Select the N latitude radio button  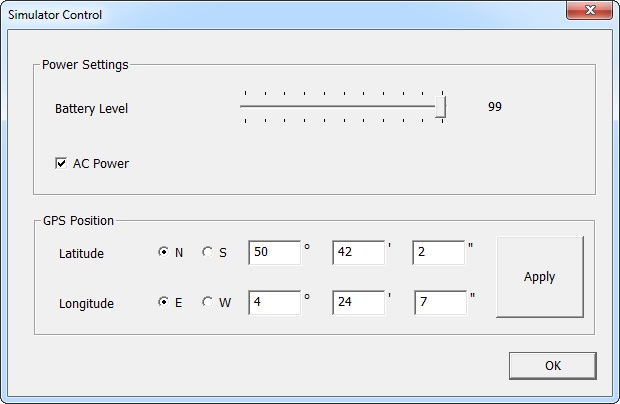[x=164, y=253]
